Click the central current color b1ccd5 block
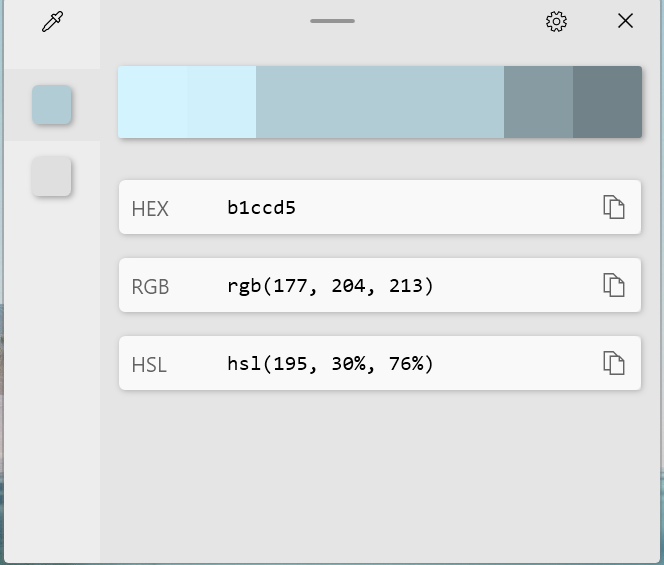 (x=380, y=102)
